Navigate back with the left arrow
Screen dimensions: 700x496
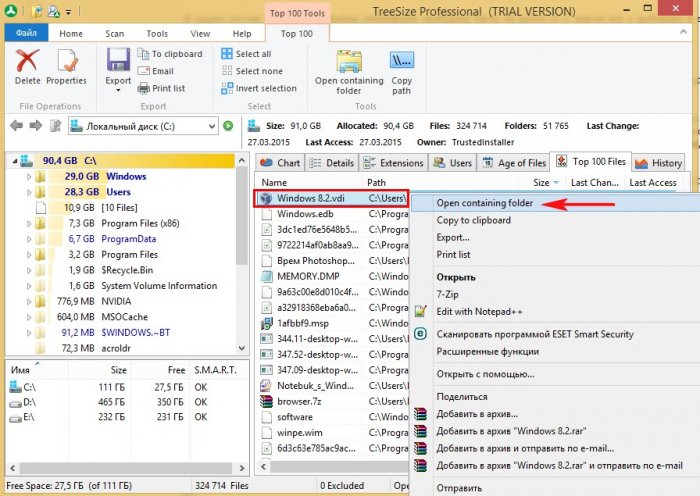[x=16, y=126]
